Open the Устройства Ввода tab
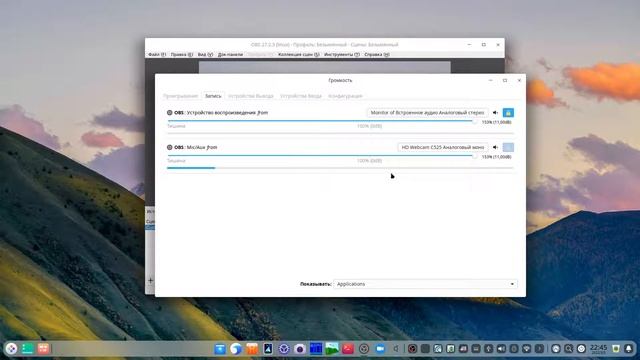Screen dimensions: 640x360 (x=301, y=96)
